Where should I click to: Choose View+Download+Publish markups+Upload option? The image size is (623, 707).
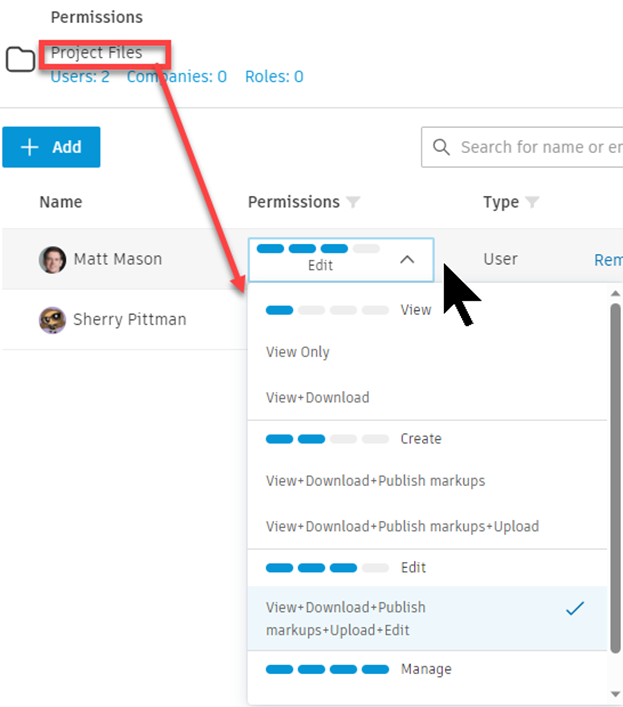402,526
